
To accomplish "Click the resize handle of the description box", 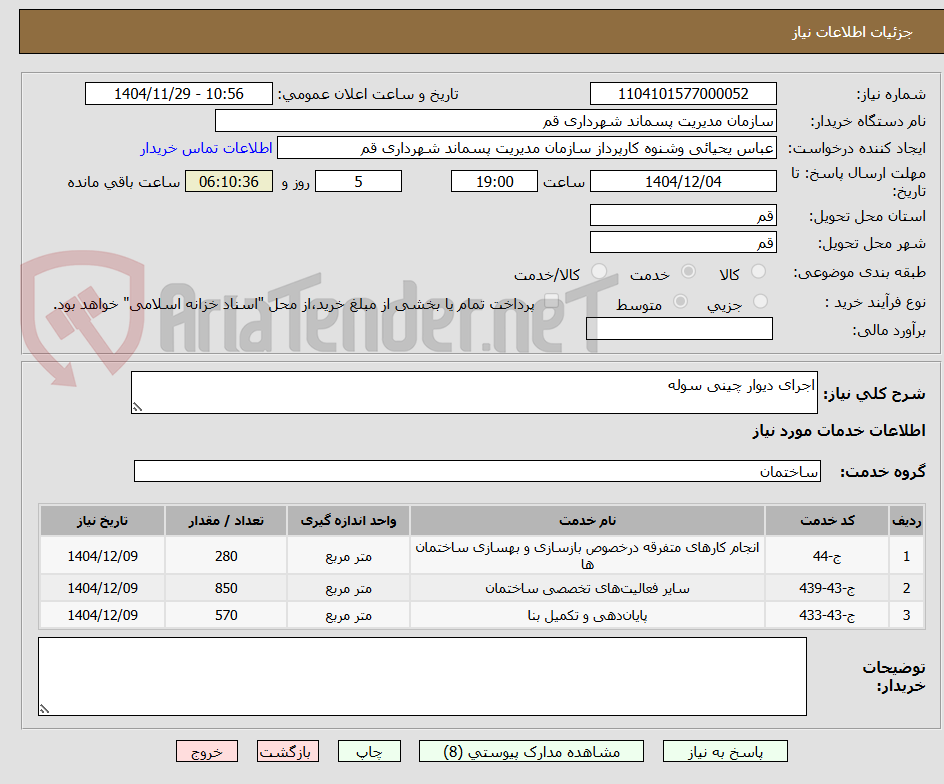I will pos(138,408).
